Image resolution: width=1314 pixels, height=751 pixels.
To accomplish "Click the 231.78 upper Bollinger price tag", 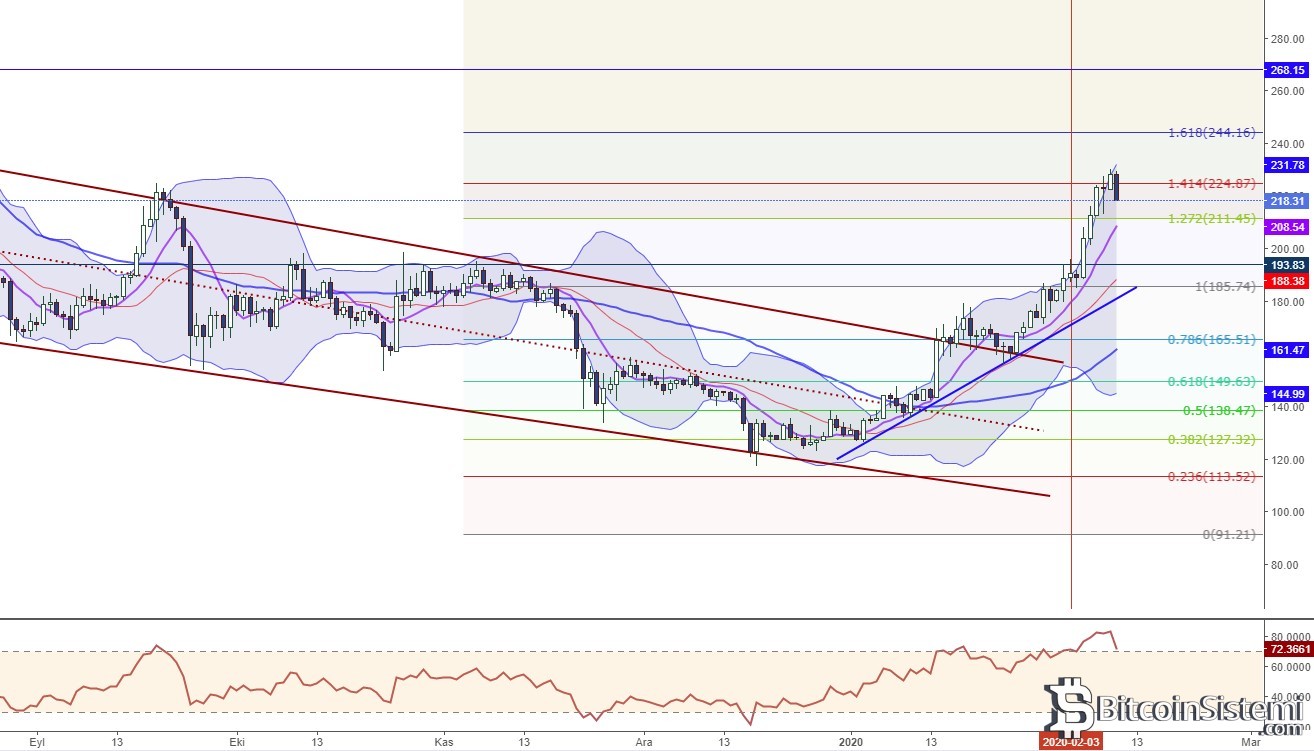I will tap(1286, 165).
